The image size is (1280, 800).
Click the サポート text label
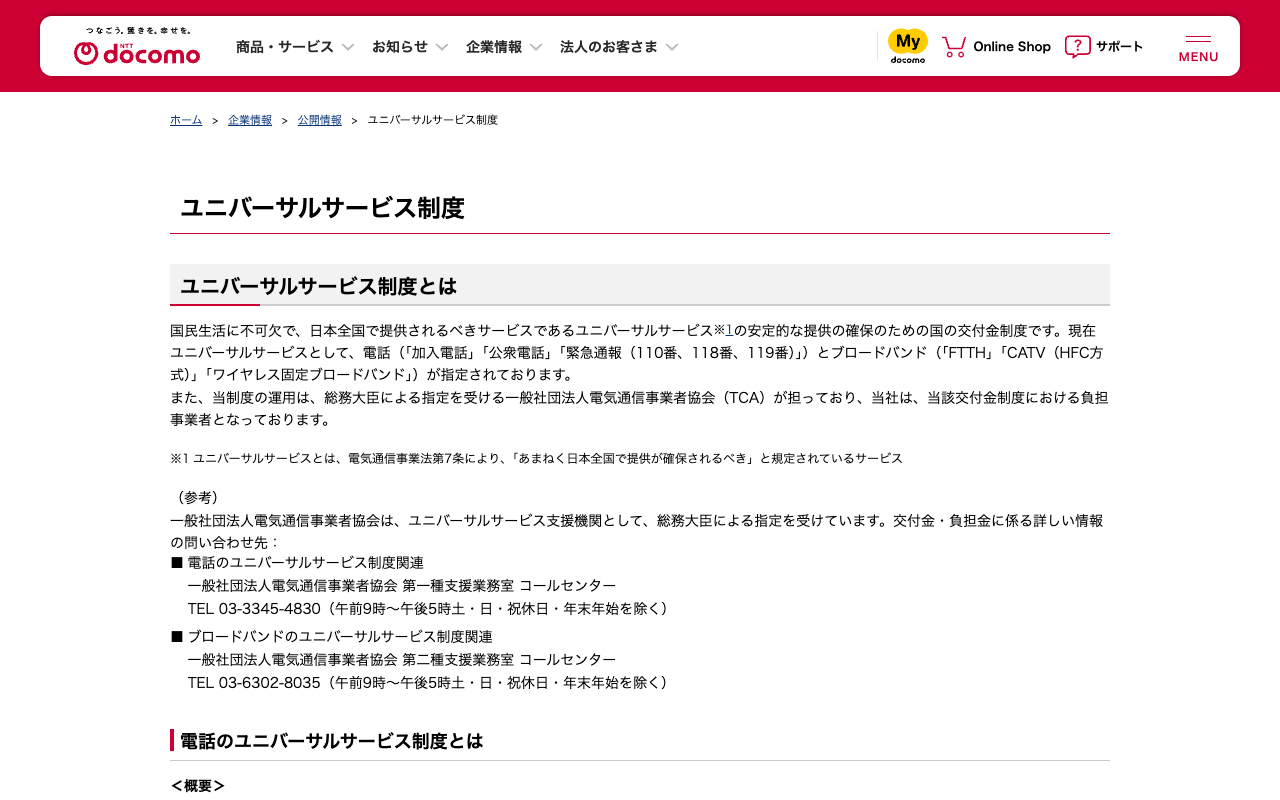coord(1119,47)
